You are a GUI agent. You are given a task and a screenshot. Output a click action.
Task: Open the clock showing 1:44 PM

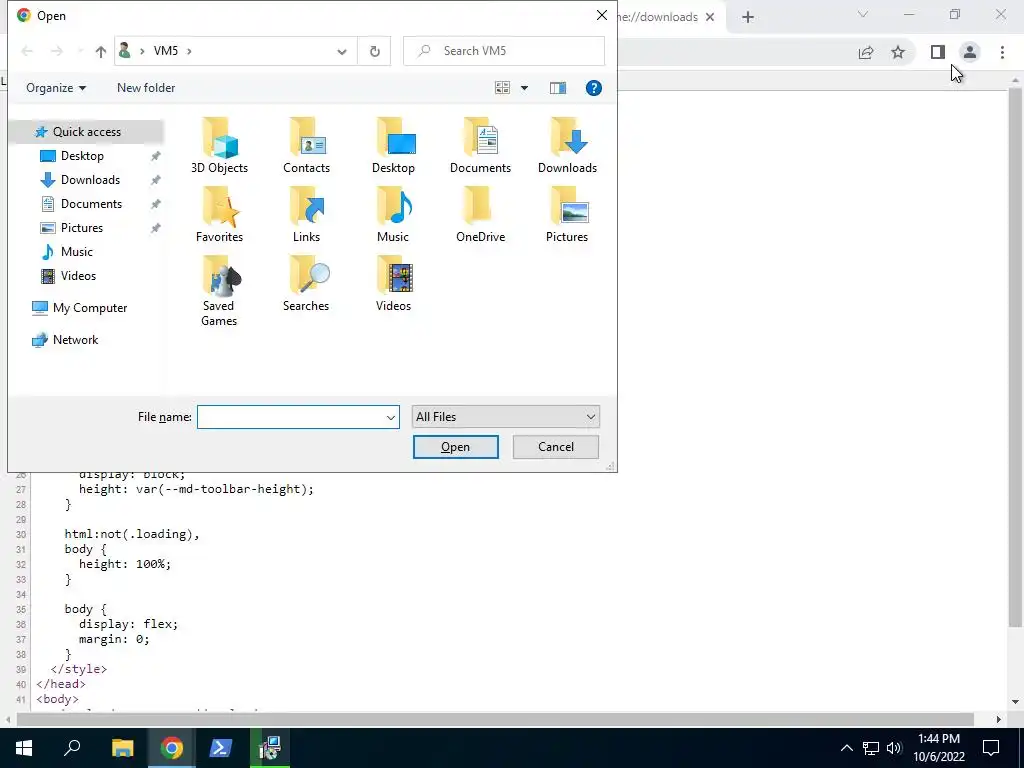(x=938, y=748)
